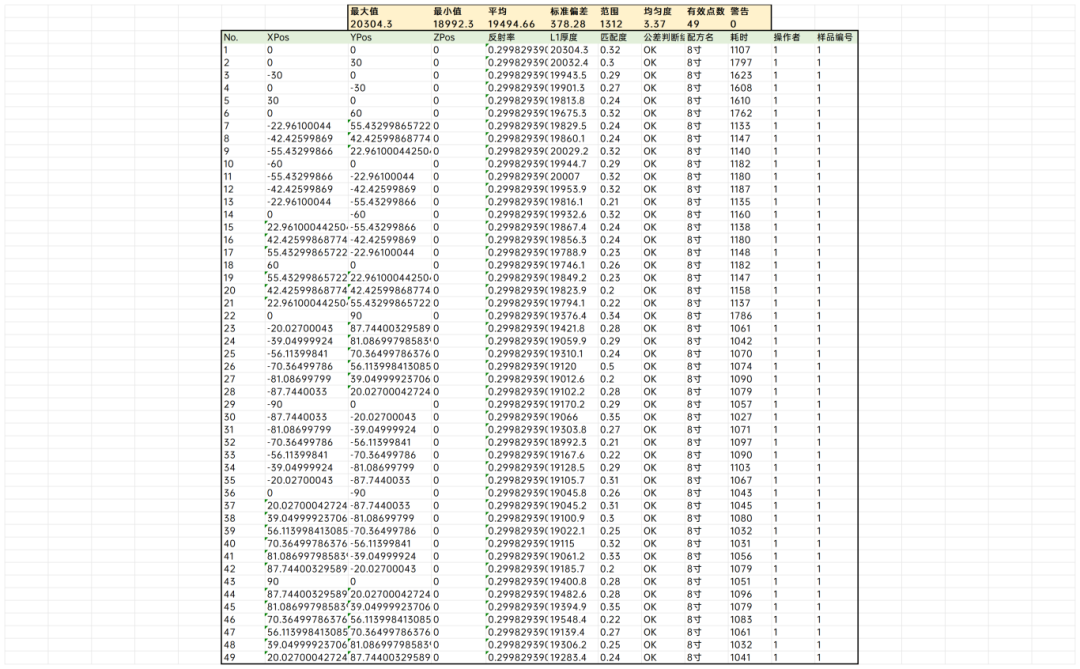Click time cell 1762
The image size is (1080, 669).
click(x=749, y=113)
